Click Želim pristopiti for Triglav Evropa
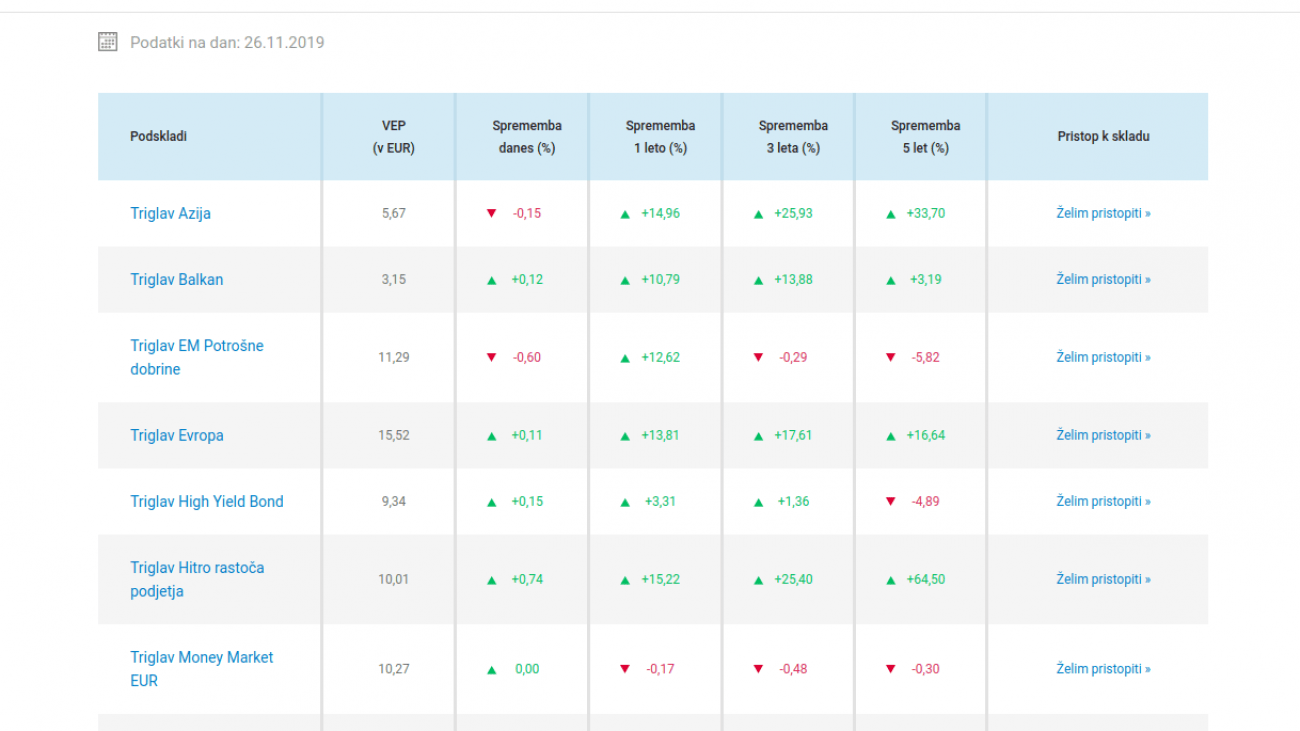The width and height of the screenshot is (1300, 731). coord(1103,435)
